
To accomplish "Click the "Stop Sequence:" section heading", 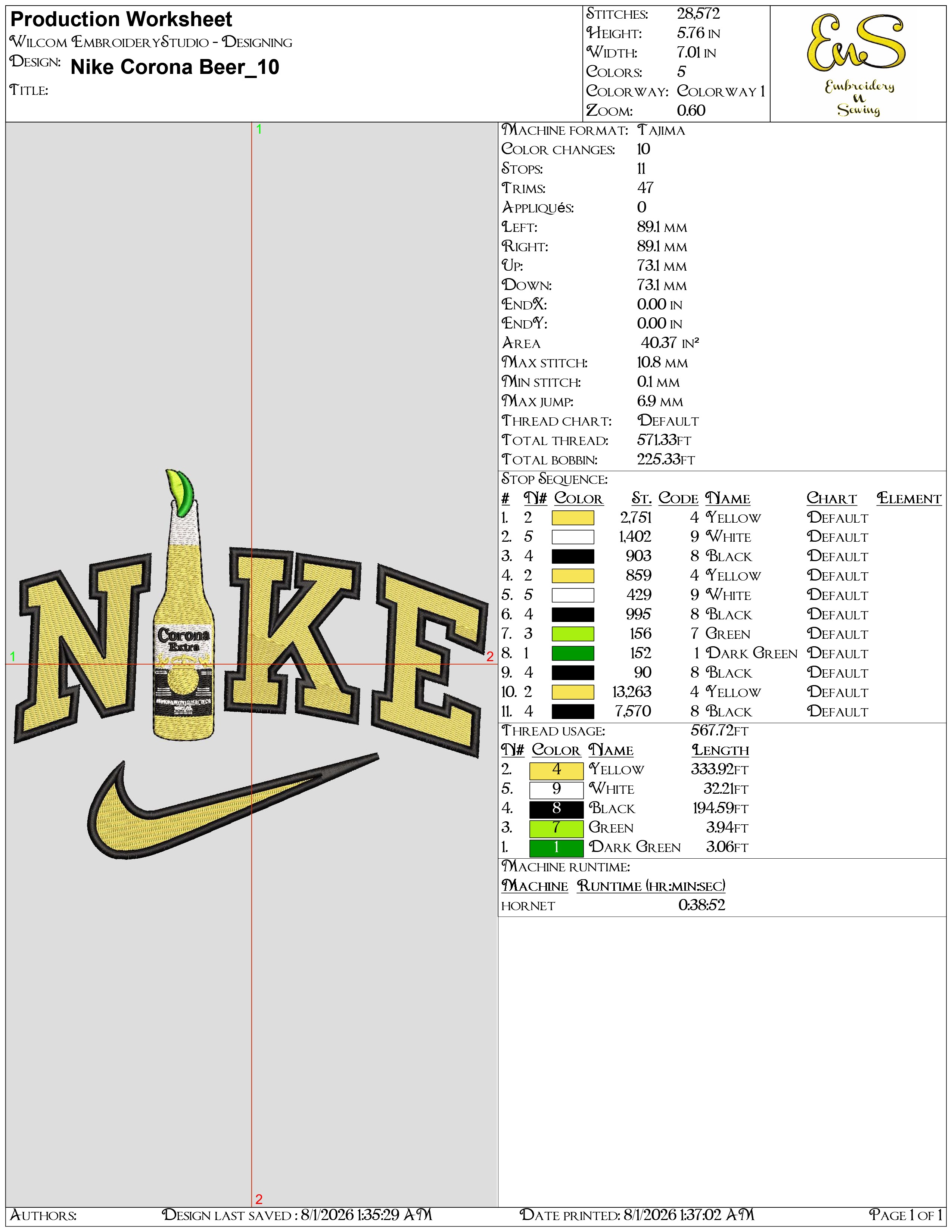I will click(554, 479).
